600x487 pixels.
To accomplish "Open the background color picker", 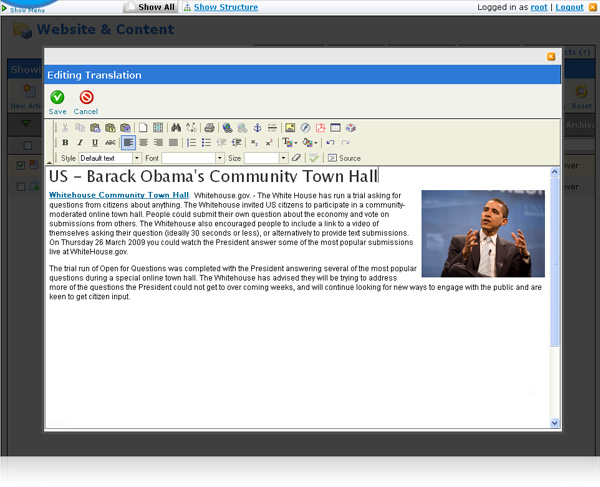I will click(x=309, y=143).
